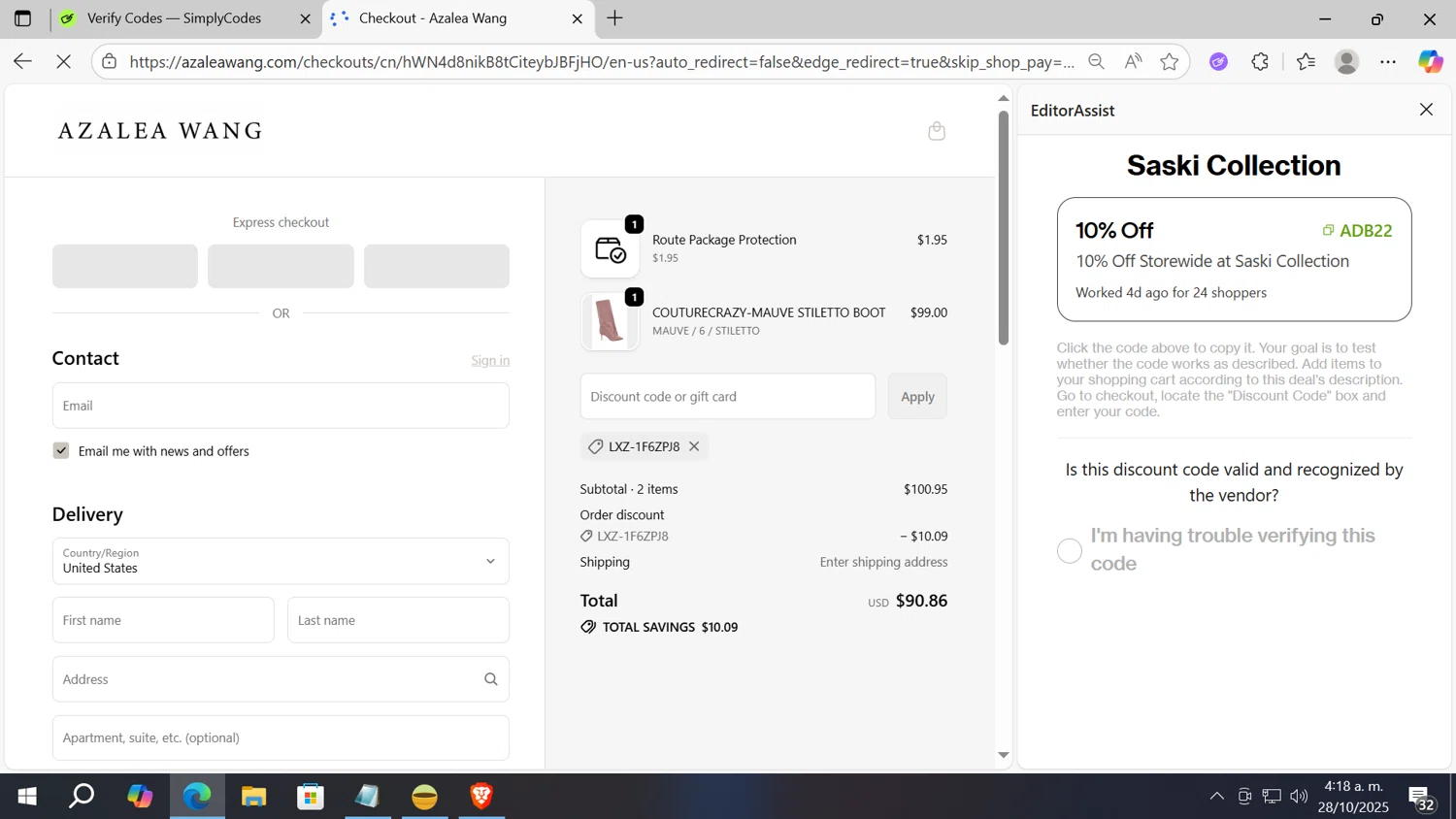The image size is (1456, 819).
Task: Close the Checkout - Azalea Wang tab
Action: point(578,18)
